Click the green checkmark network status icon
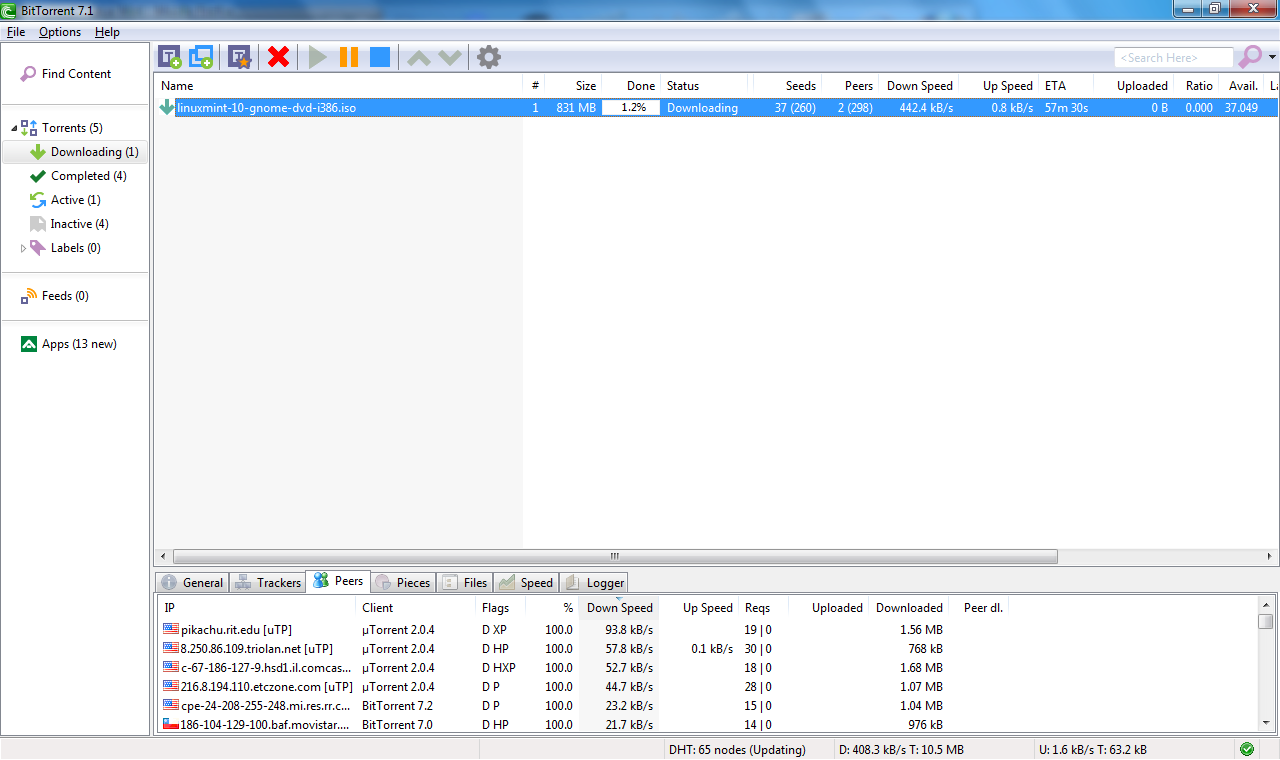 tap(1247, 749)
